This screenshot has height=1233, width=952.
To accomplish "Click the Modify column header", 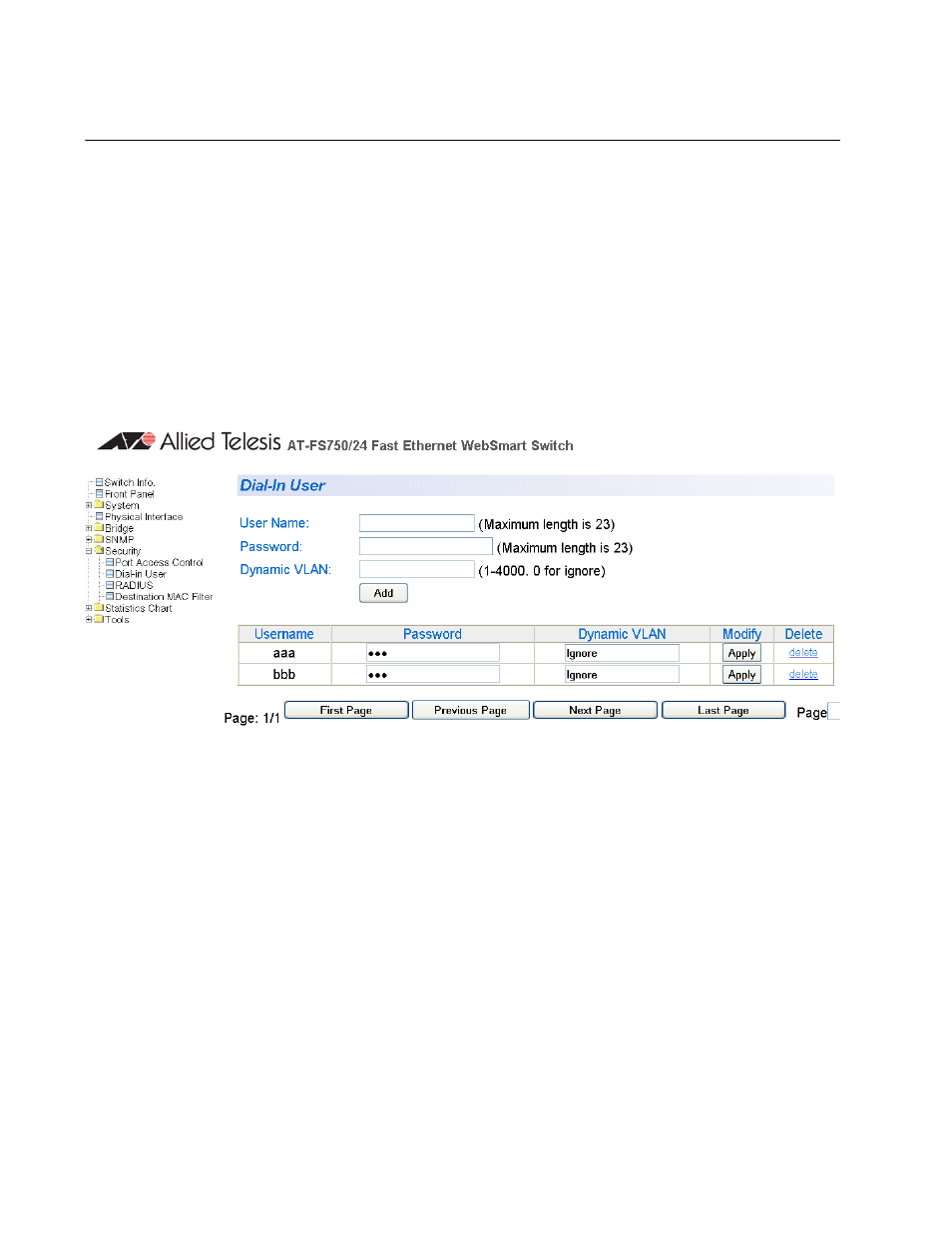I will coord(741,634).
